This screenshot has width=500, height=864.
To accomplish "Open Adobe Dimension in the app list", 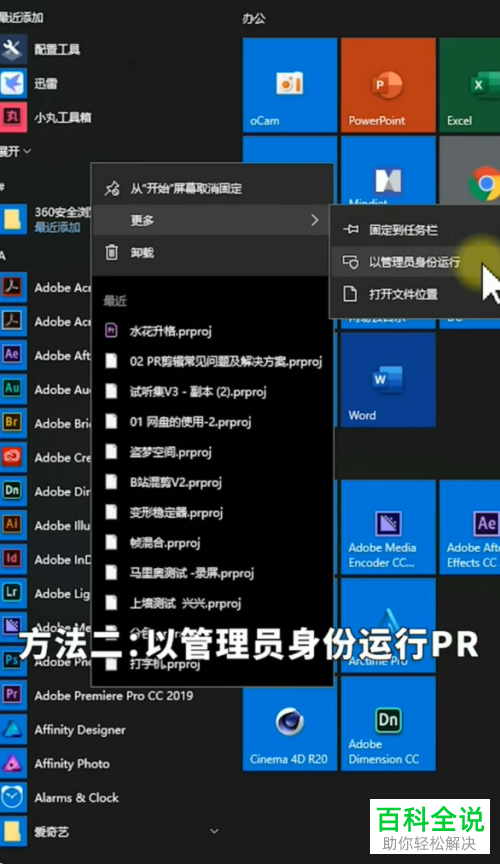I will click(45, 491).
